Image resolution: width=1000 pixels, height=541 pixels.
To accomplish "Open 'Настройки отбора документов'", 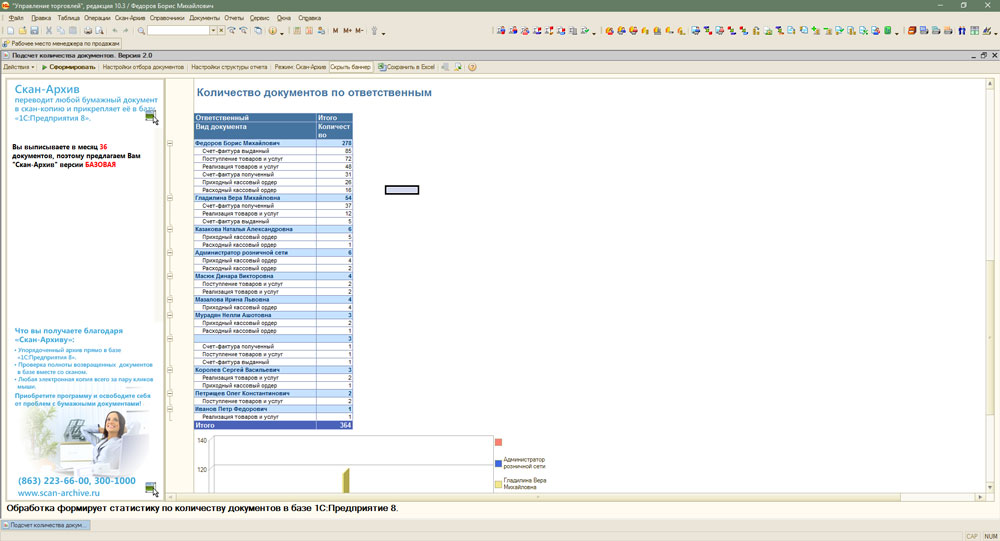I will click(143, 67).
